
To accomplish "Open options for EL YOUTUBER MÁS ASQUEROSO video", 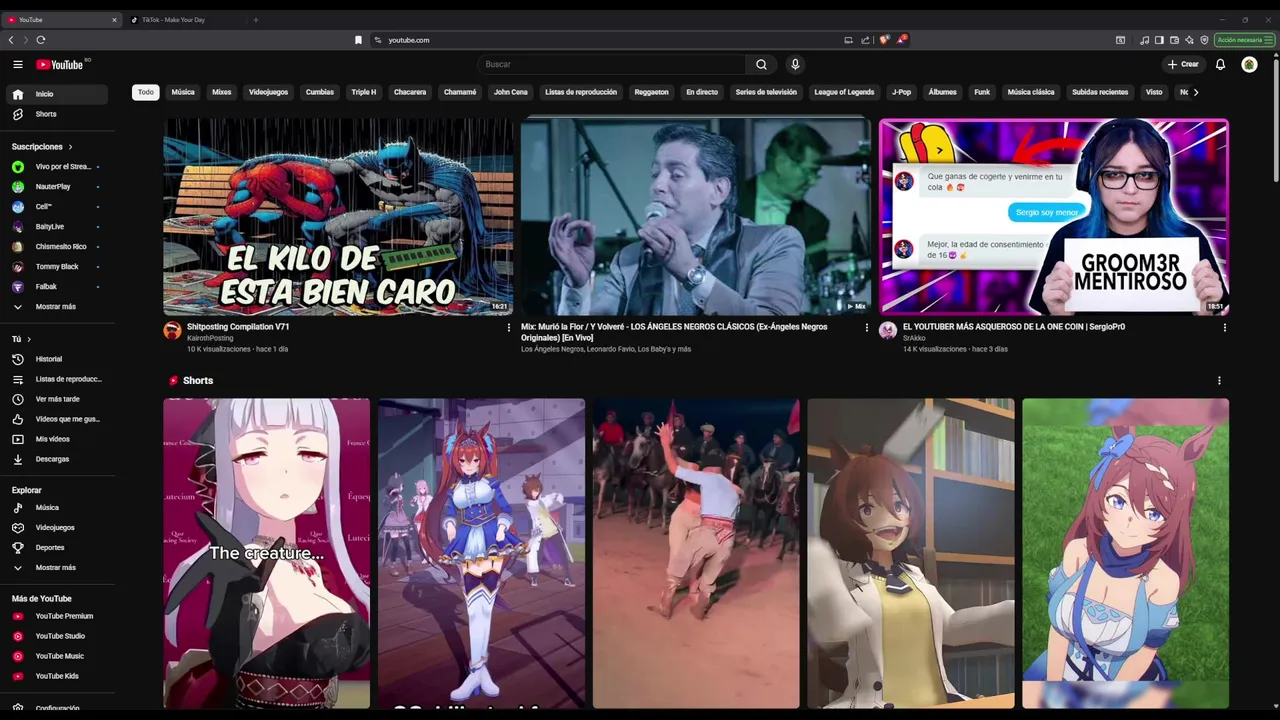I will [1224, 327].
